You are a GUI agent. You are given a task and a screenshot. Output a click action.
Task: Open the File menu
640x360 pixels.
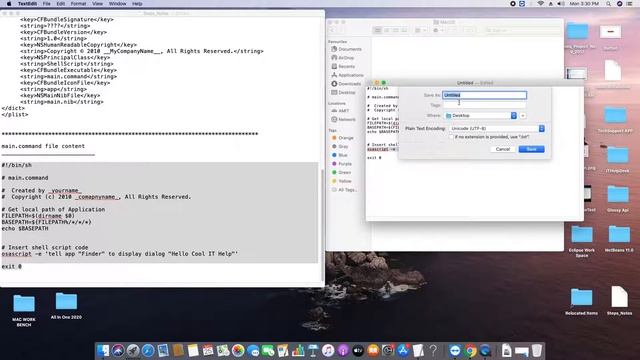47,4
